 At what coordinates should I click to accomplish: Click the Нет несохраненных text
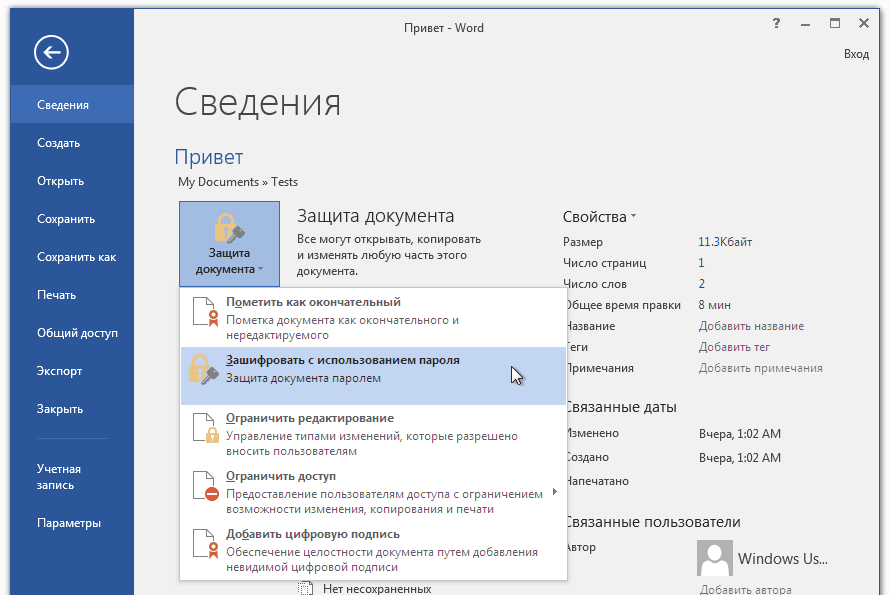pyautogui.click(x=377, y=589)
